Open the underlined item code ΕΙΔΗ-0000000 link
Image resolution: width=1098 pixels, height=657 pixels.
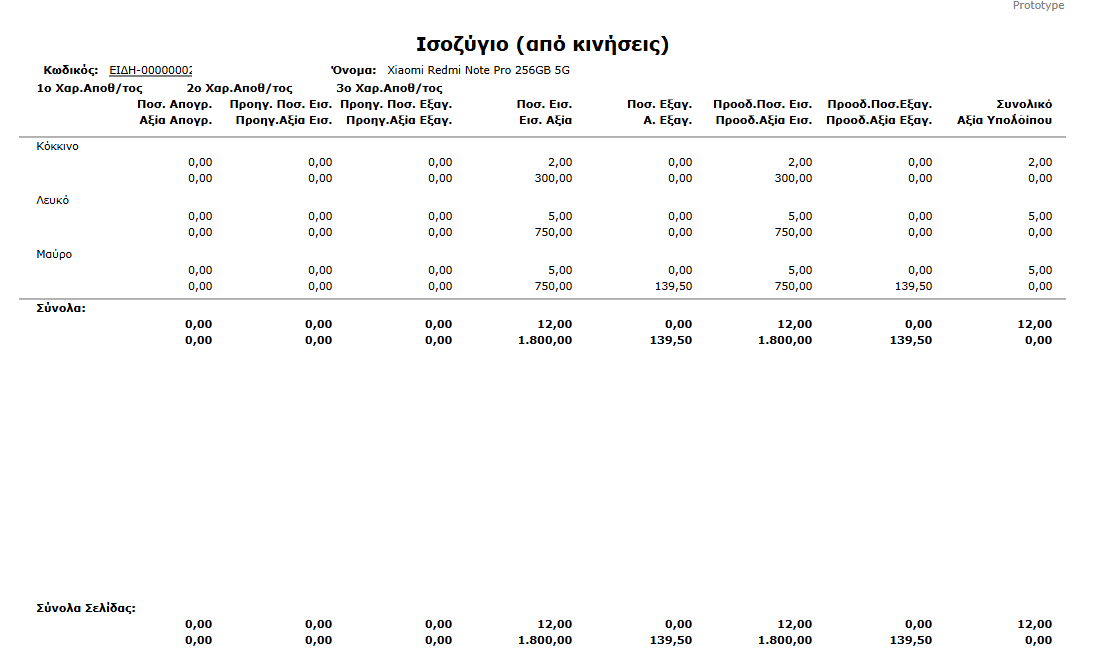point(151,70)
